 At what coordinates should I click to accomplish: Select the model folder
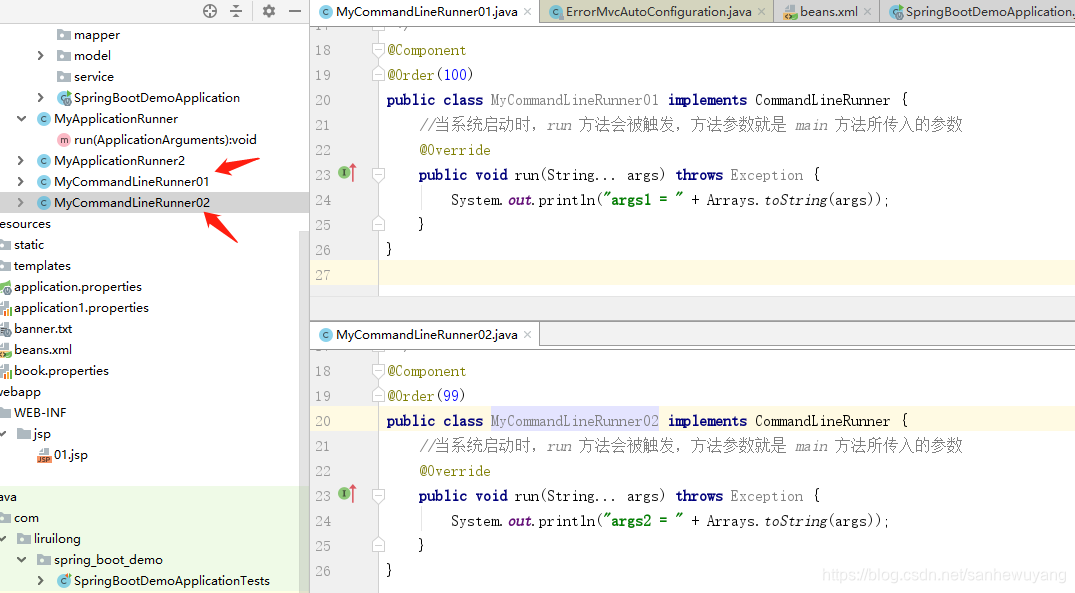point(92,56)
